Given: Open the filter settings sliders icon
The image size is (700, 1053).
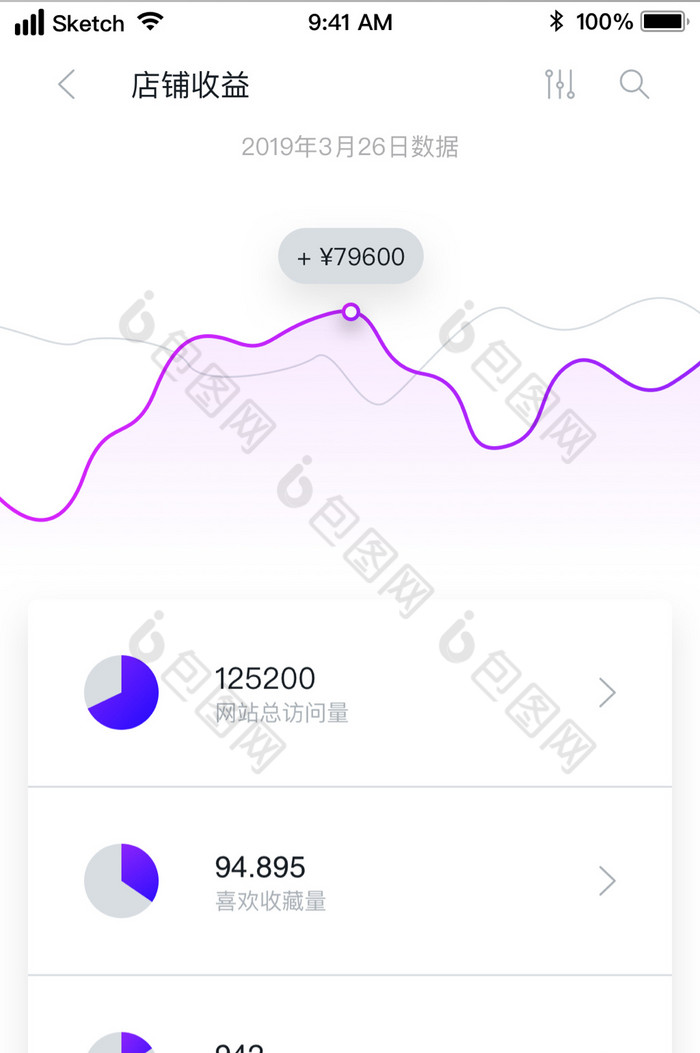Looking at the screenshot, I should [x=560, y=85].
